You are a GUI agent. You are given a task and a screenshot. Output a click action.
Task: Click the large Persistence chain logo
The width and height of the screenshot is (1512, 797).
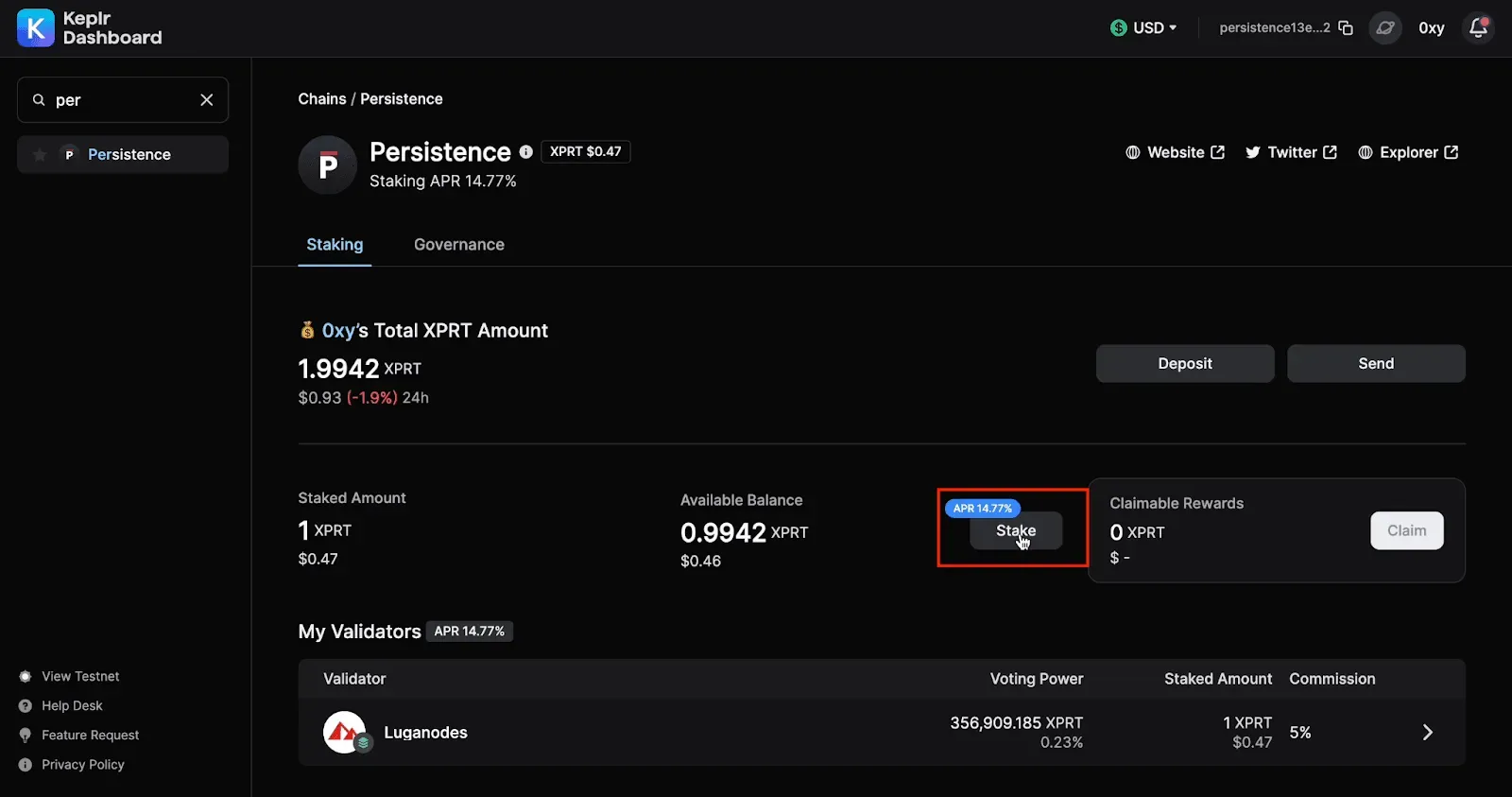pyautogui.click(x=327, y=165)
